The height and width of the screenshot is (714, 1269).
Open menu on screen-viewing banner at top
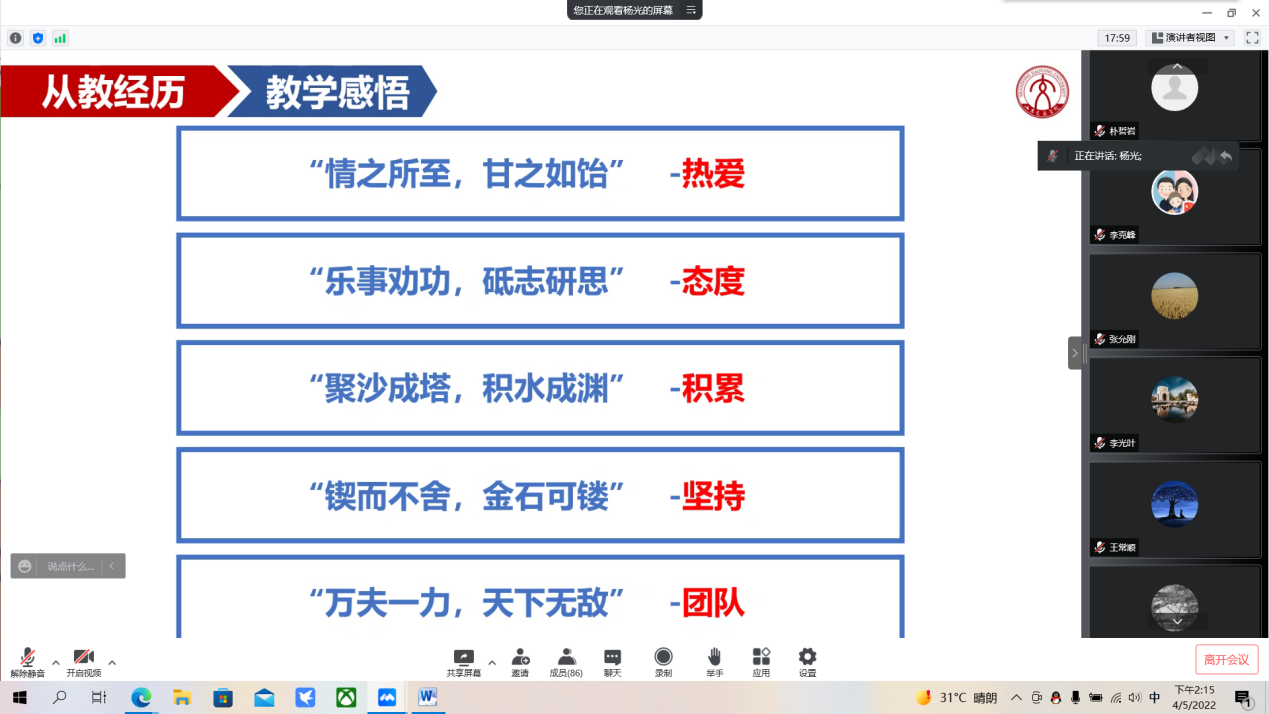point(690,10)
